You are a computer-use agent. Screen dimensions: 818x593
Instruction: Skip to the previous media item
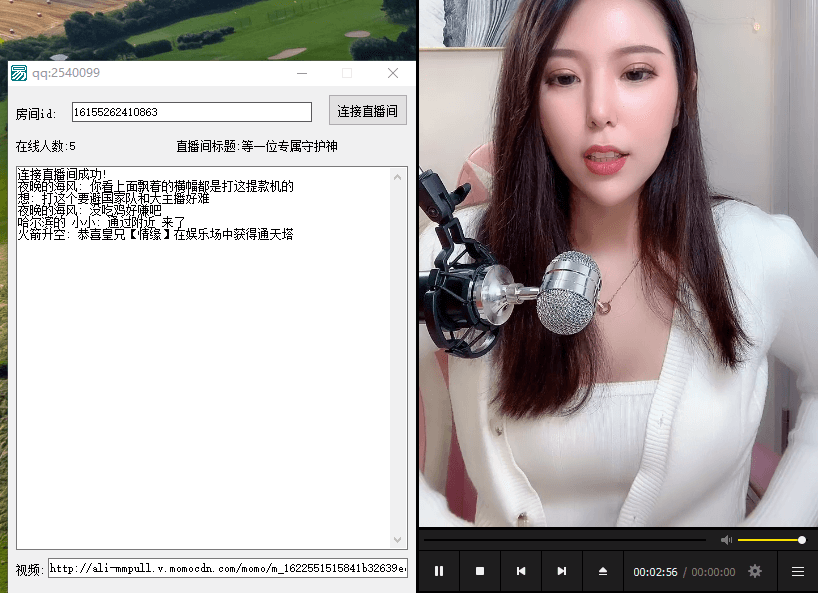point(521,571)
